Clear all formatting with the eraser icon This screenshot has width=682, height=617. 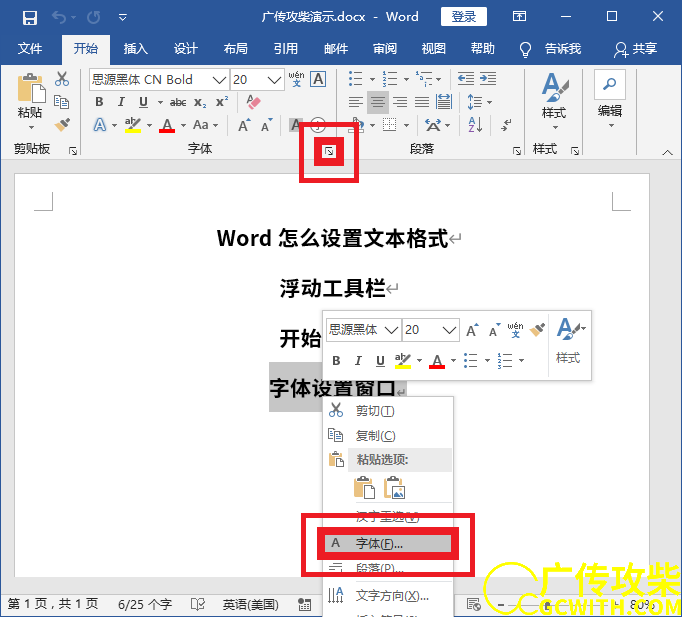253,102
